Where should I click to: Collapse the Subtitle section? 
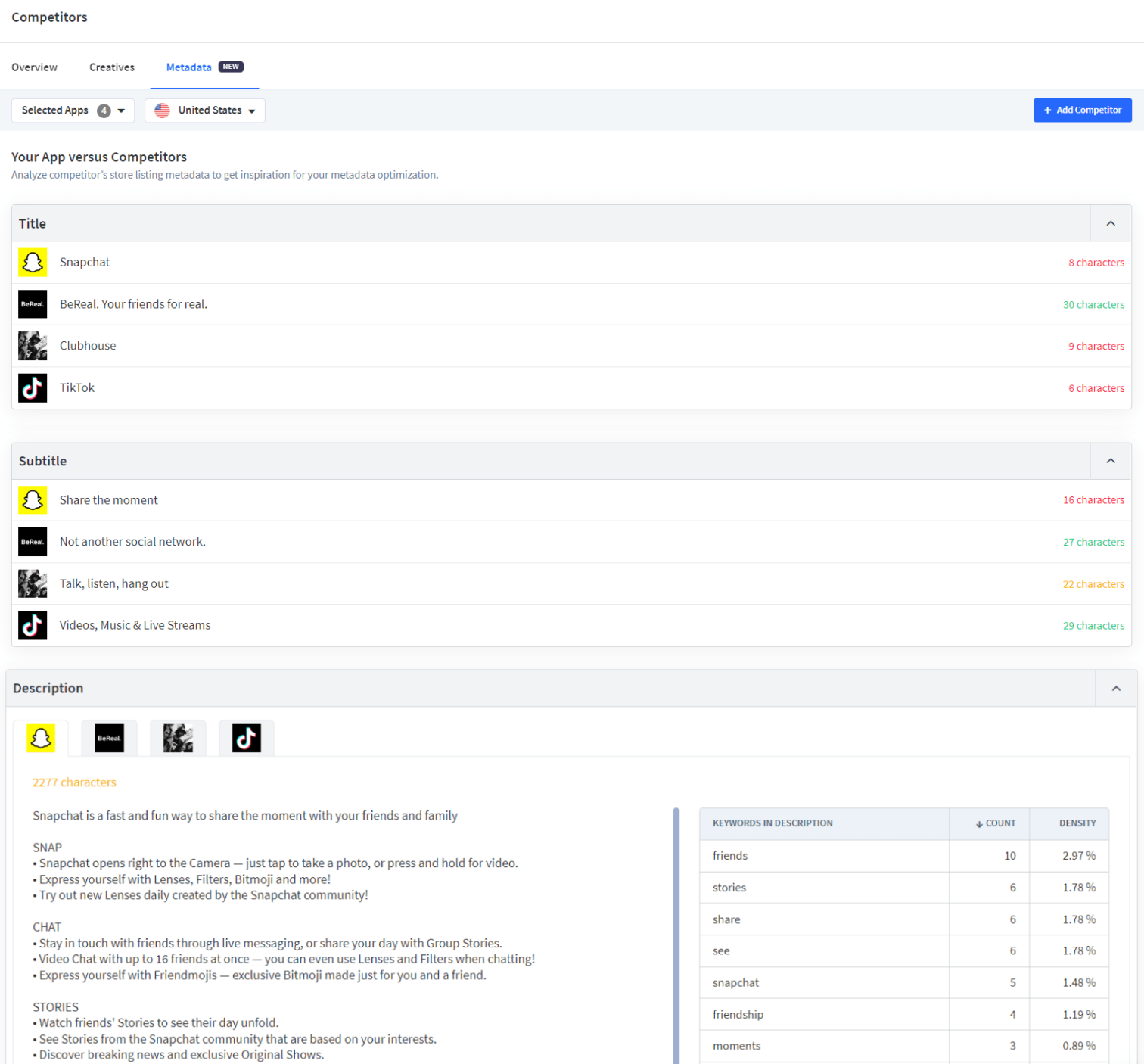(1110, 461)
